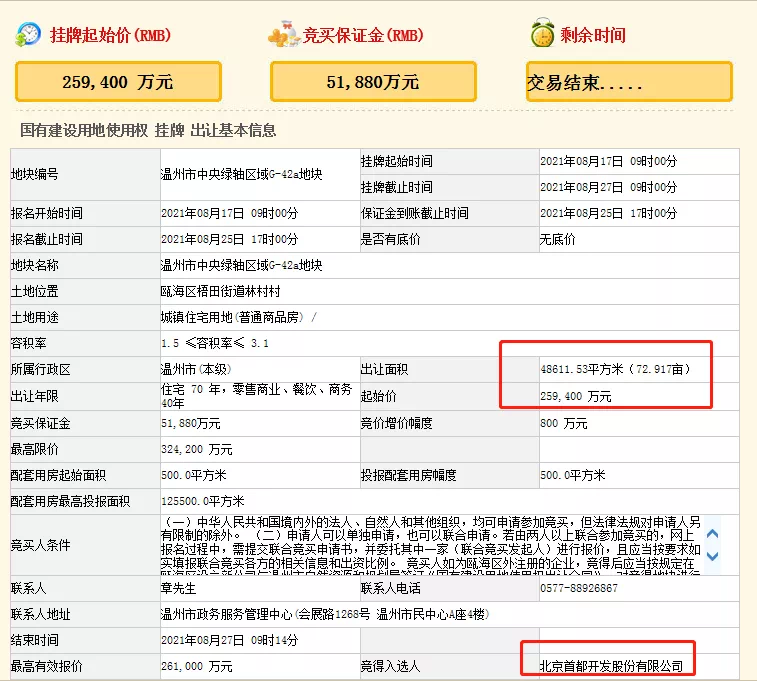Viewport: 757px width, 681px height.
Task: Click the 最高限价 value 324,200 万元
Action: point(197,449)
